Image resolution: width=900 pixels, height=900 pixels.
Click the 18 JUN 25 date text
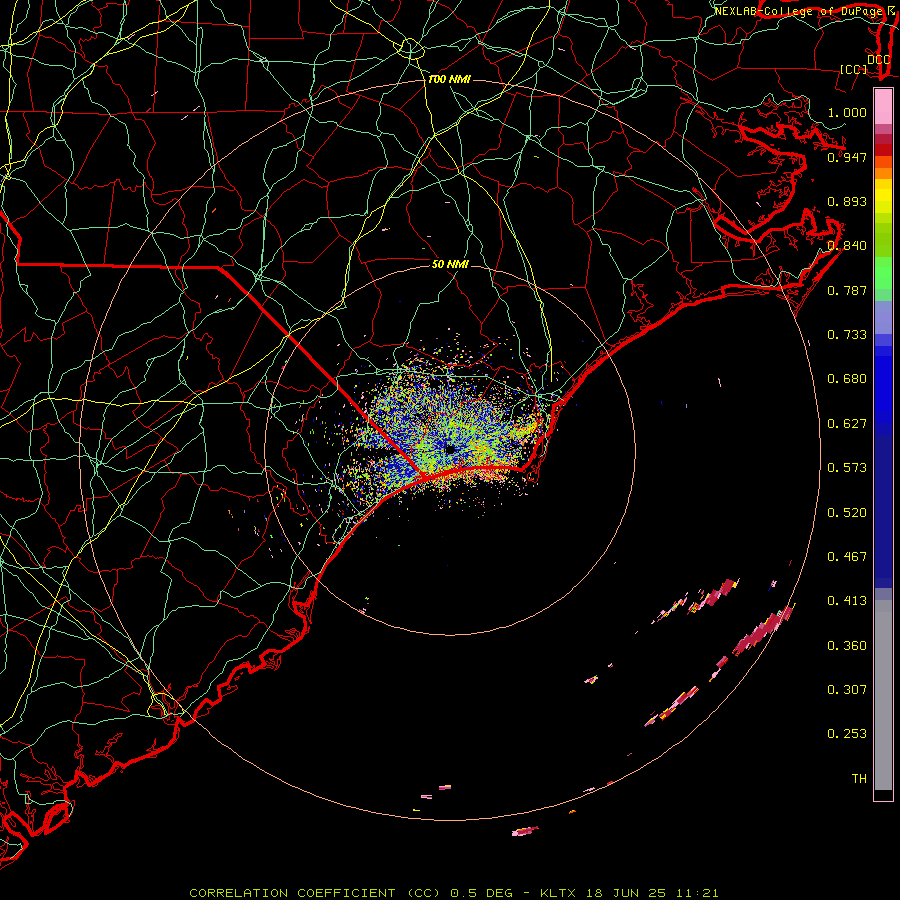coord(626,893)
